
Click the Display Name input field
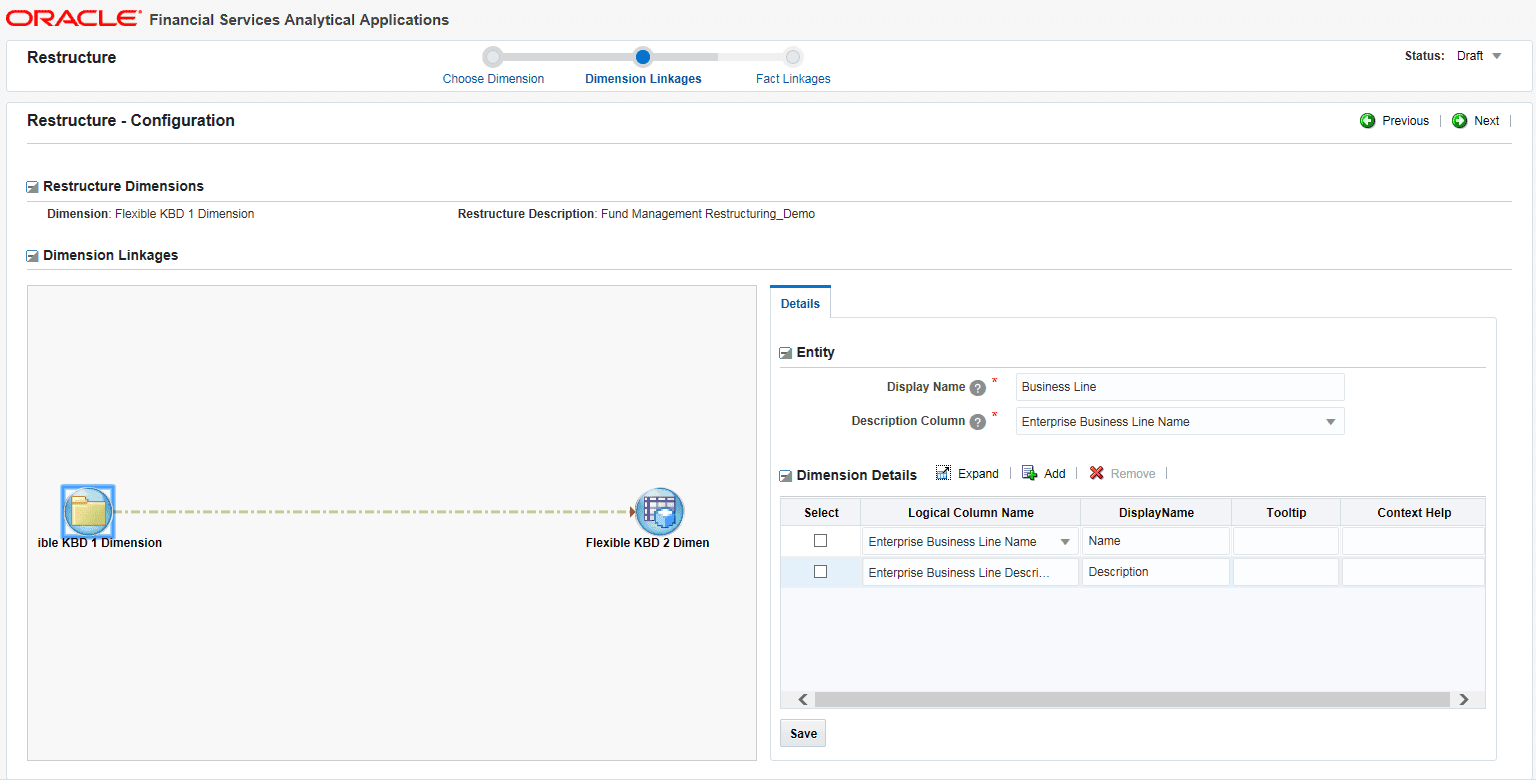click(1180, 387)
